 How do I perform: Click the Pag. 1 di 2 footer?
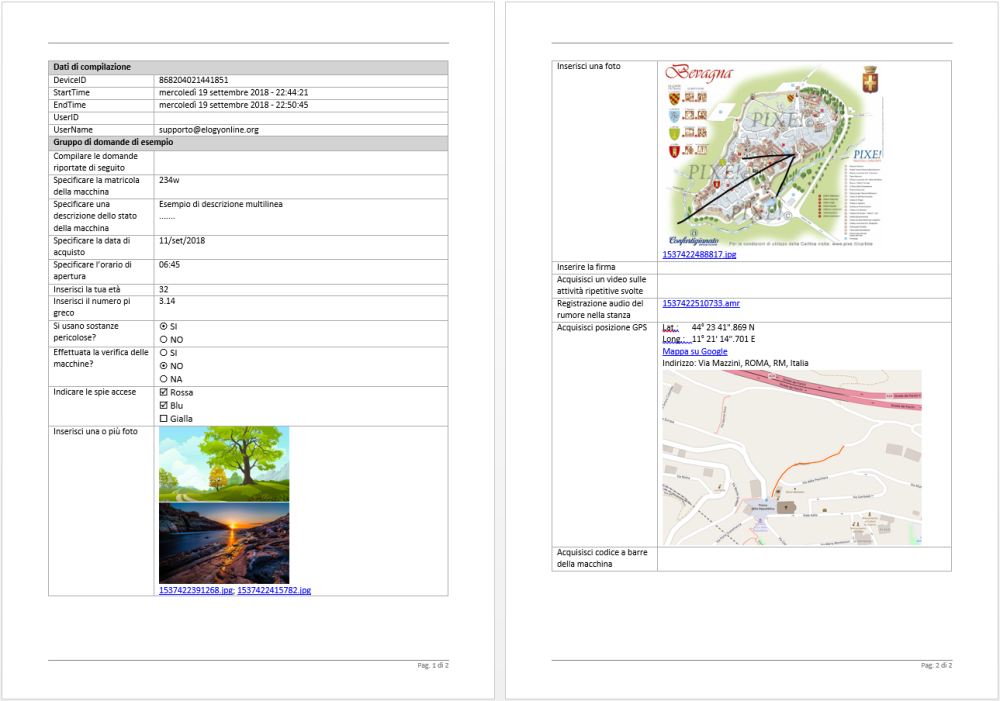[433, 665]
